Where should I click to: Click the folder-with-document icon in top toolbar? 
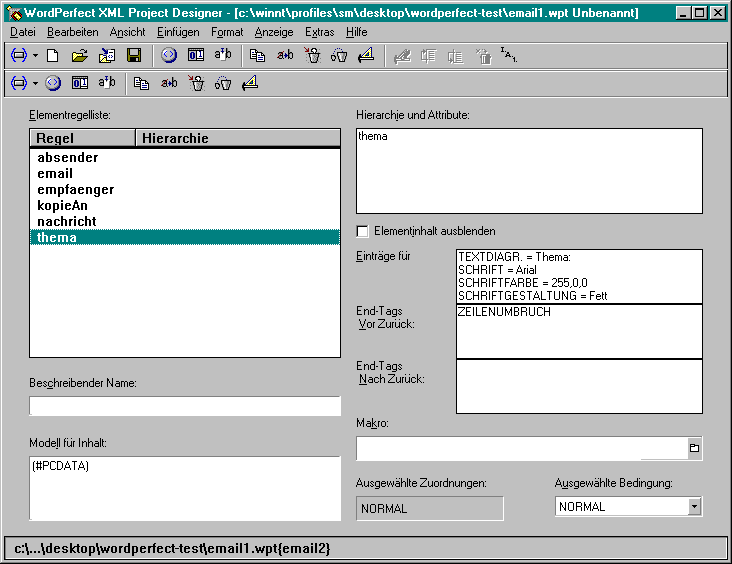pyautogui.click(x=107, y=56)
